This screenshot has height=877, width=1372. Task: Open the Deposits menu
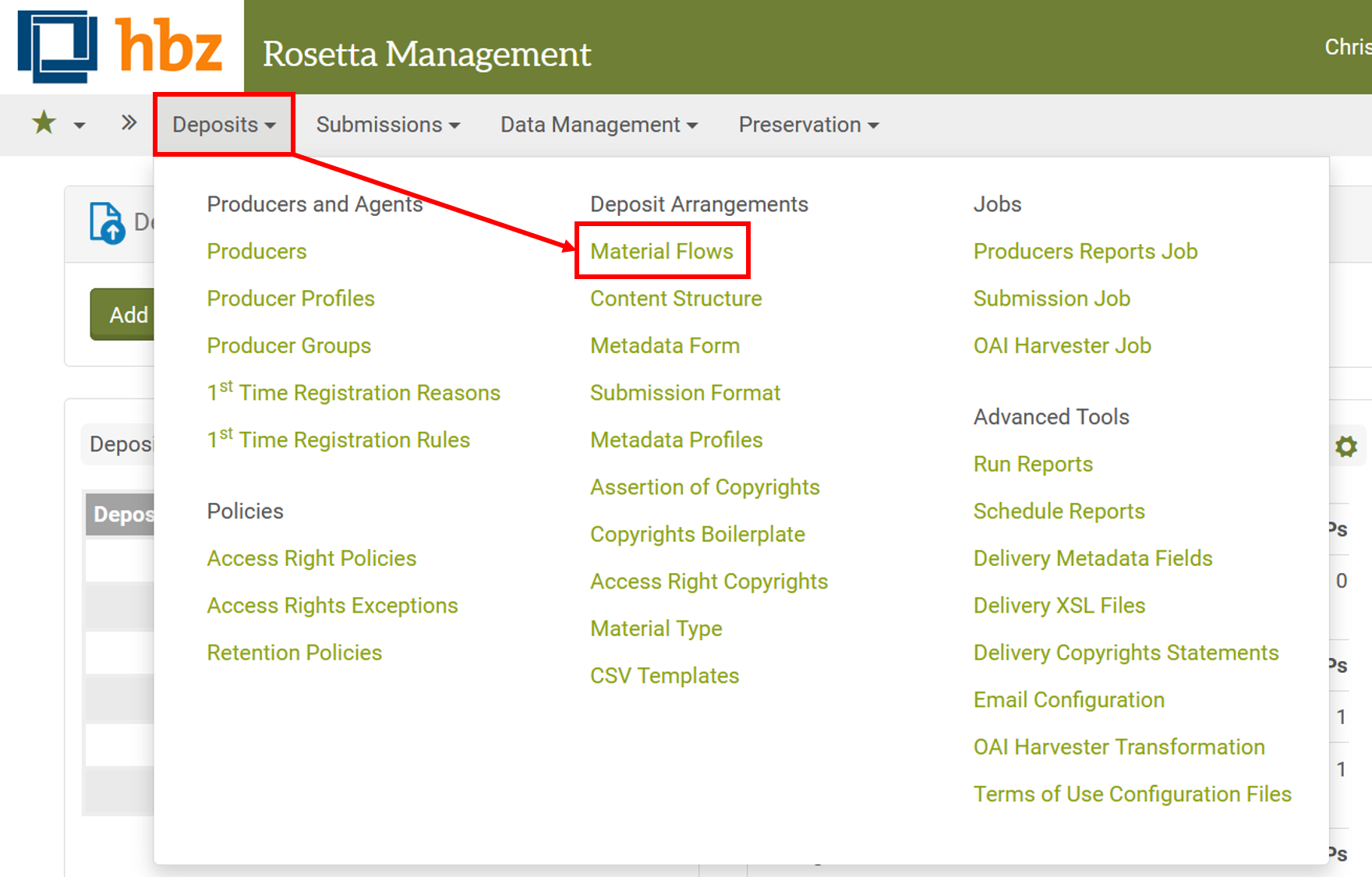point(223,124)
